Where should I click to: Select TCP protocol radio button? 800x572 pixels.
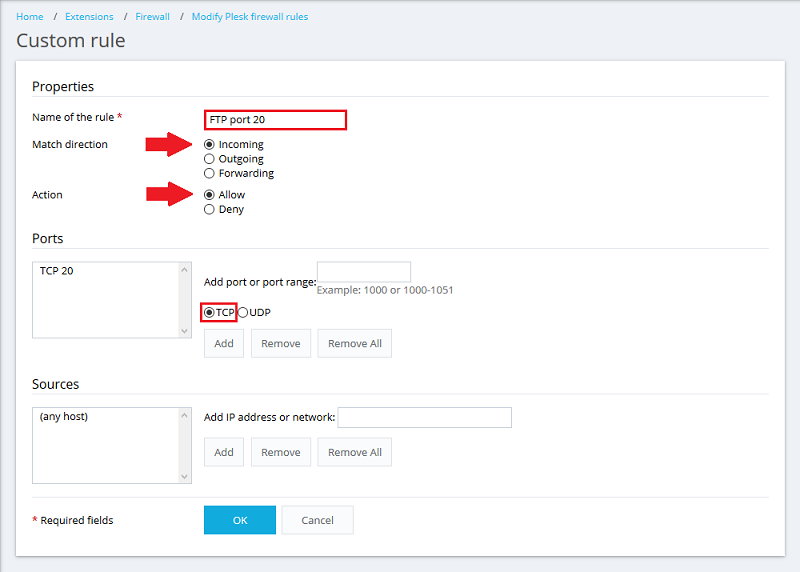(209, 312)
